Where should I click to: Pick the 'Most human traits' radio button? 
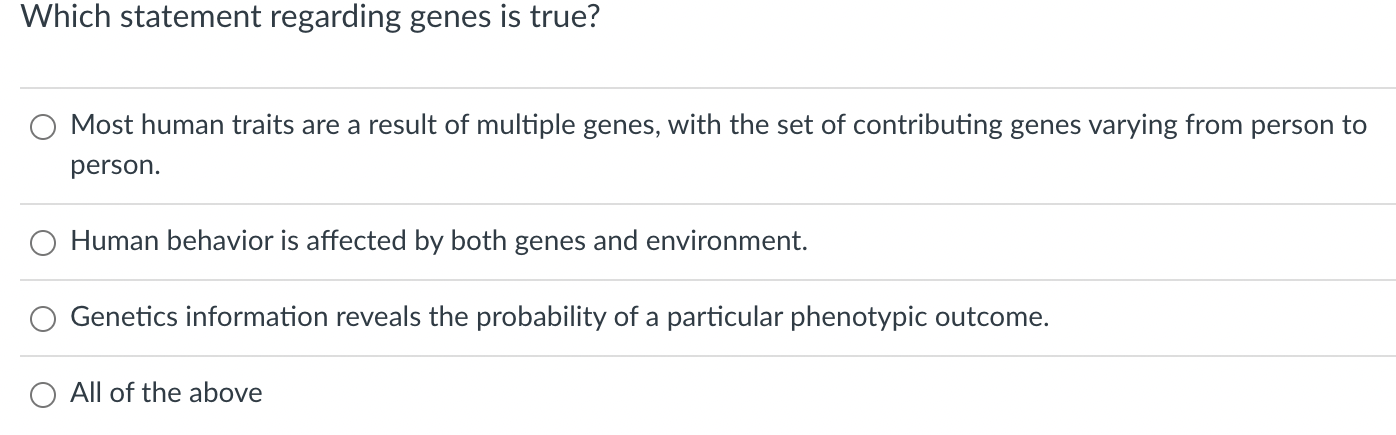[43, 127]
